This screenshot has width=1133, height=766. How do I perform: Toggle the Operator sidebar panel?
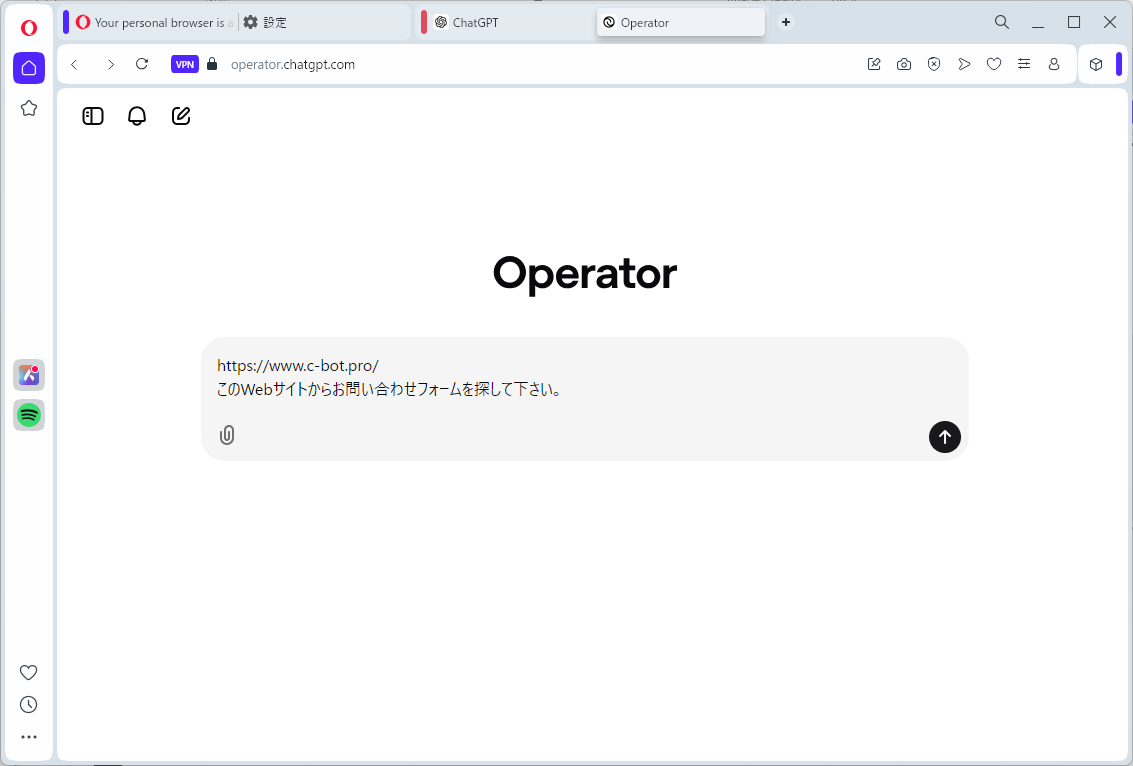tap(93, 116)
